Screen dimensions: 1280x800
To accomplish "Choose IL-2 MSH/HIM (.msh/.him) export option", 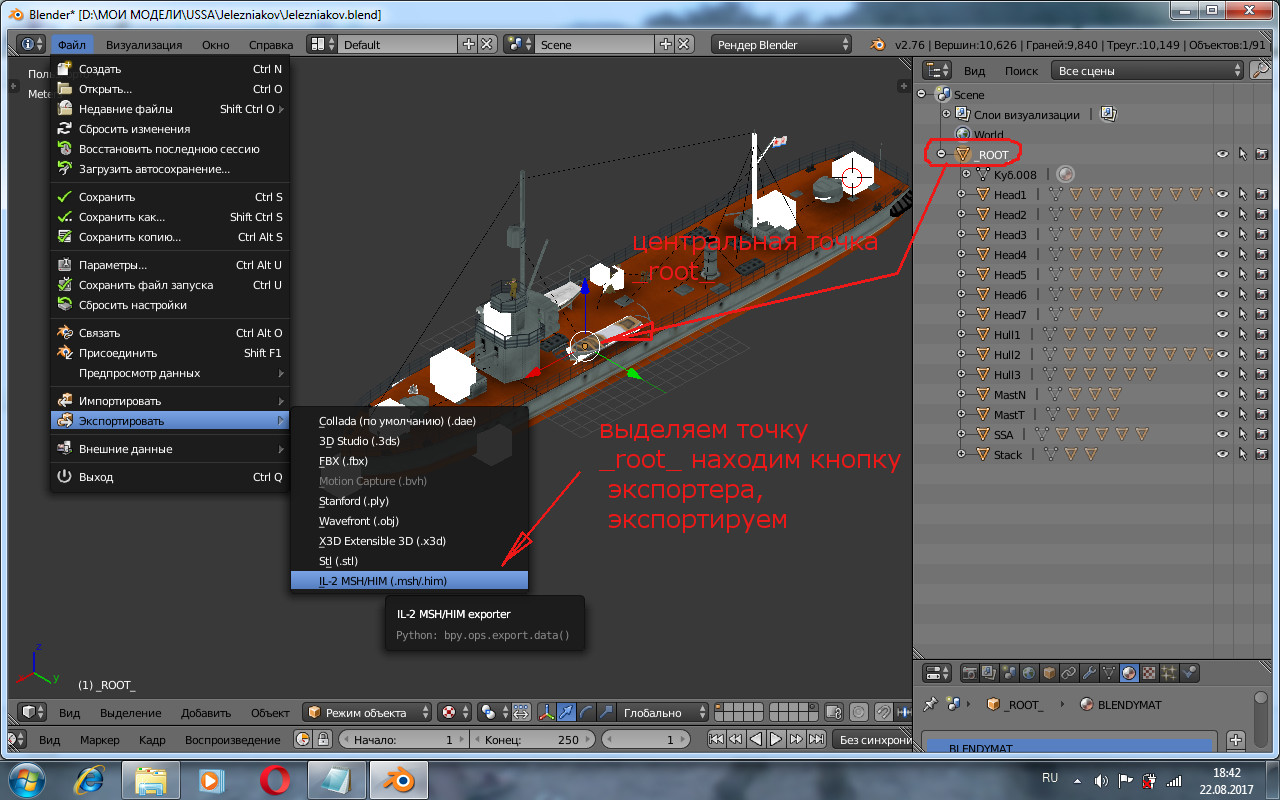I will coord(409,581).
